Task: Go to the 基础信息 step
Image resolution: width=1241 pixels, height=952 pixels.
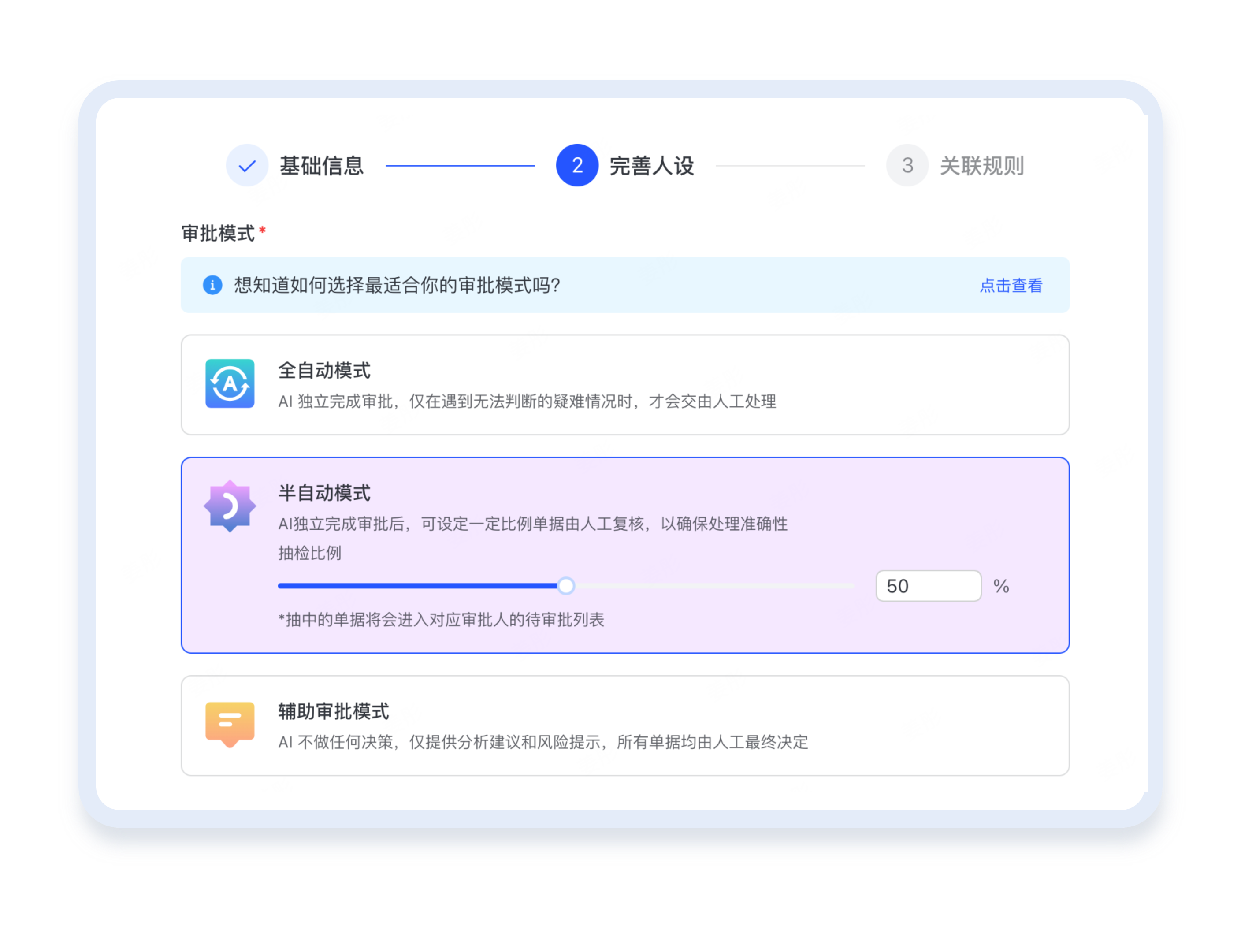Action: [321, 166]
